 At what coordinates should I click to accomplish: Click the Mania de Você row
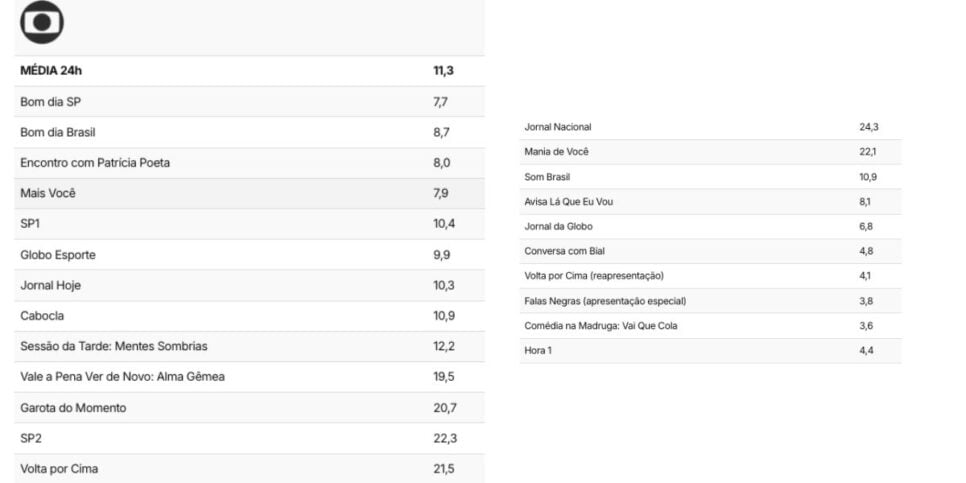click(710, 152)
